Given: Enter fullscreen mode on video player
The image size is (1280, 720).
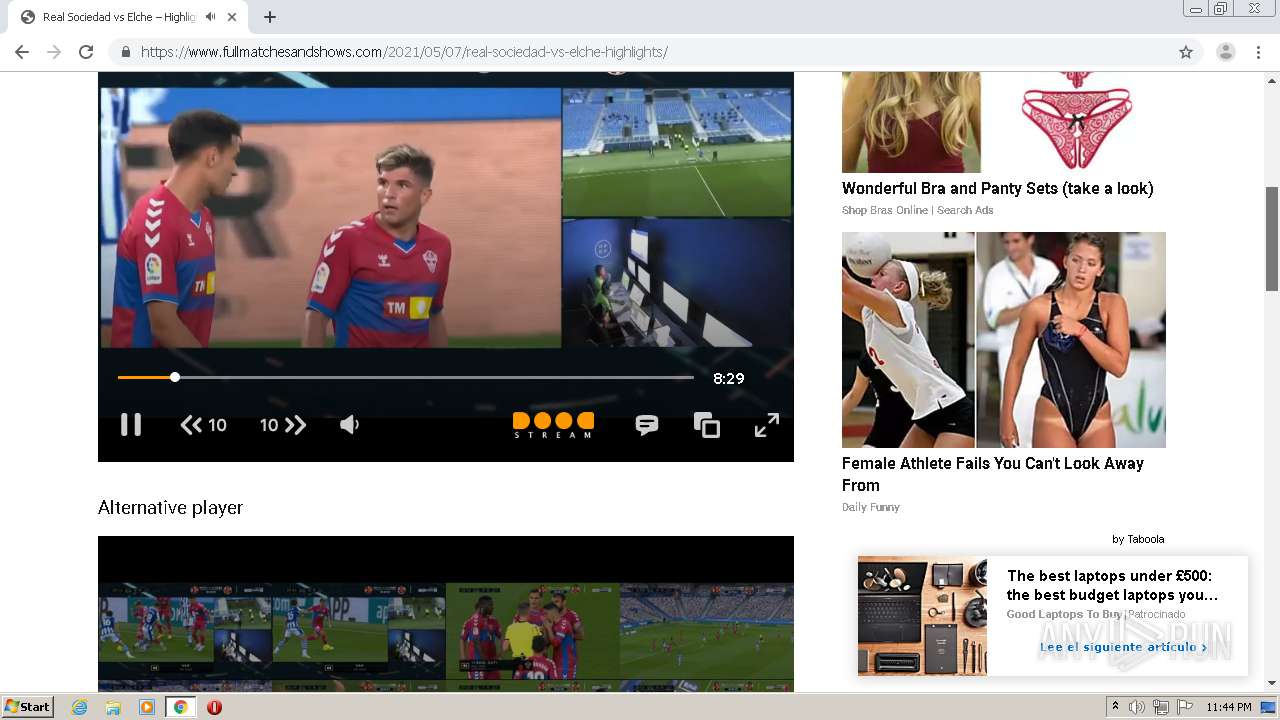Looking at the screenshot, I should 767,425.
